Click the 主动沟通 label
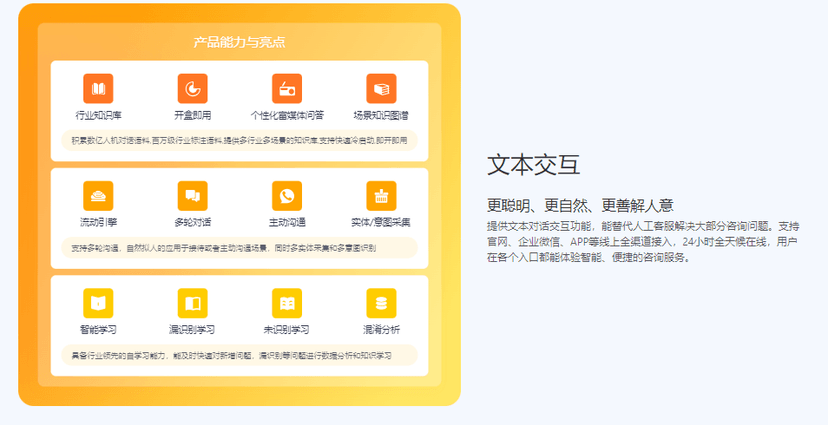 tap(287, 222)
